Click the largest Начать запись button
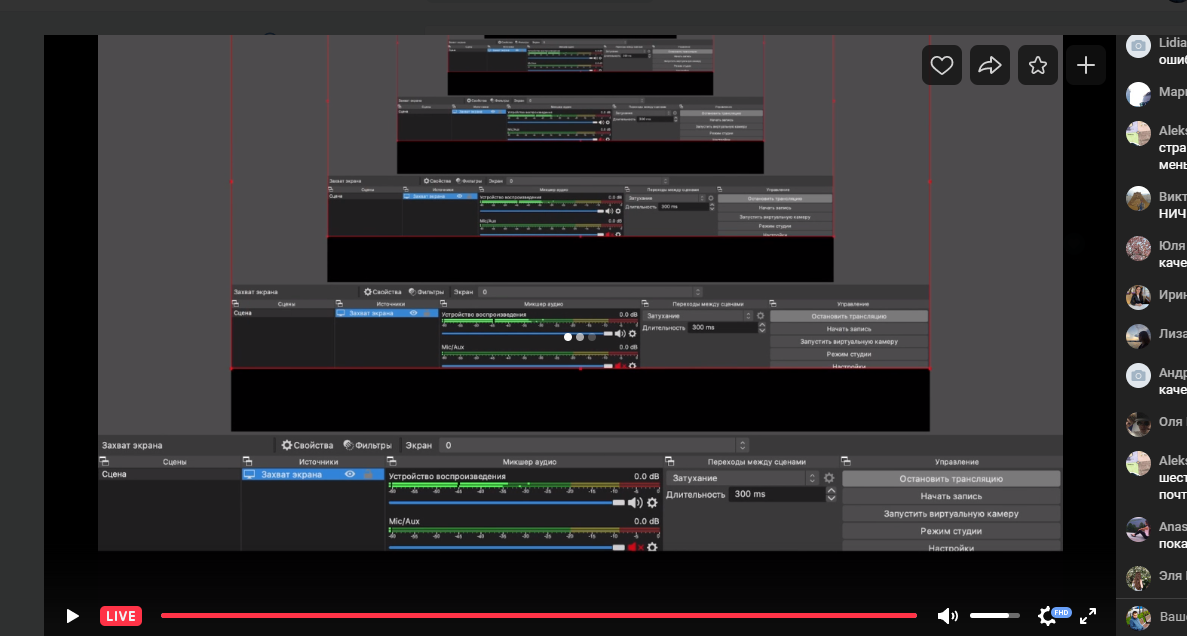The image size is (1187, 636). click(x=950, y=496)
